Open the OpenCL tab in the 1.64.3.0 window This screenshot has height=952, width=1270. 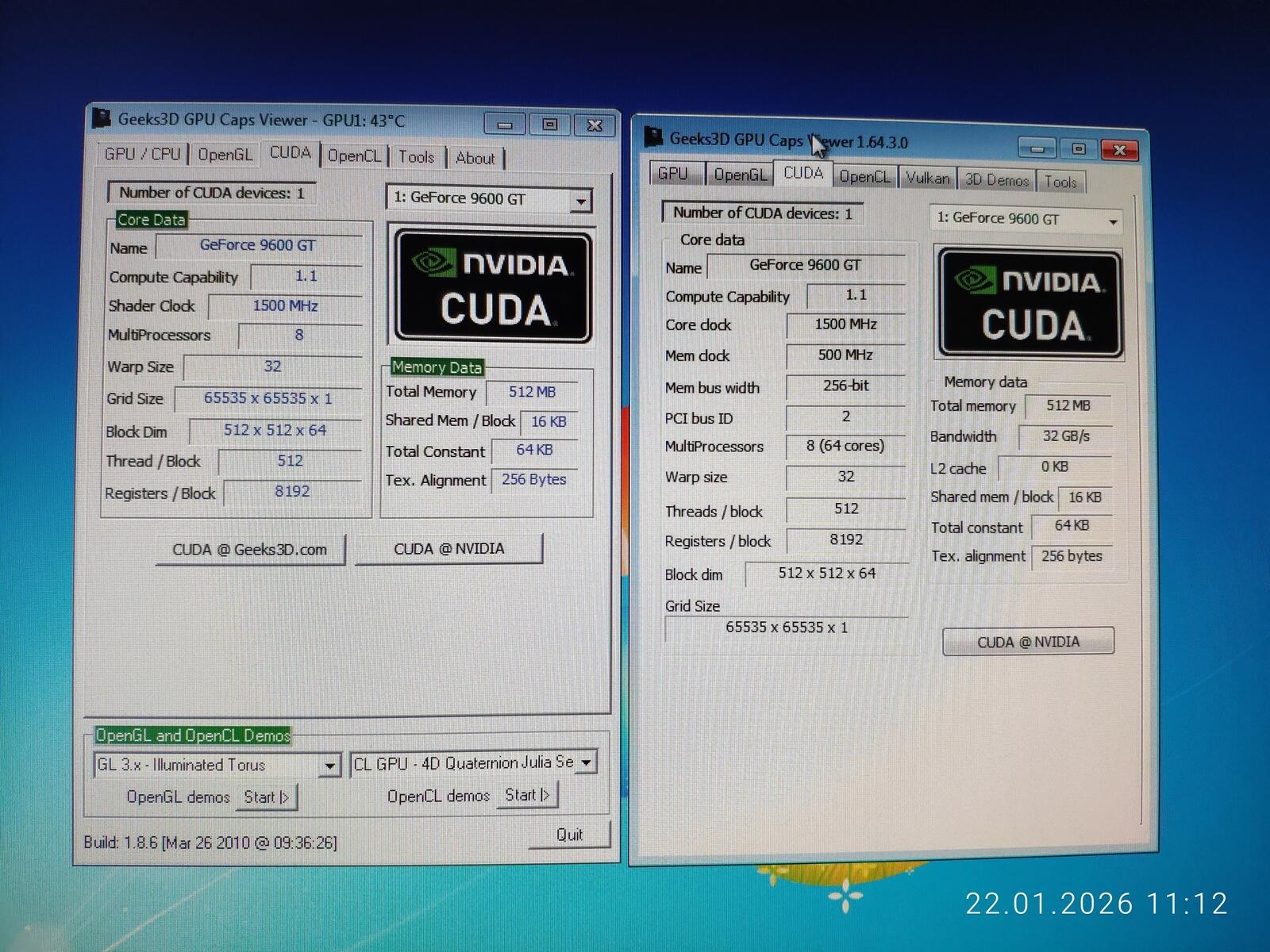pyautogui.click(x=865, y=177)
